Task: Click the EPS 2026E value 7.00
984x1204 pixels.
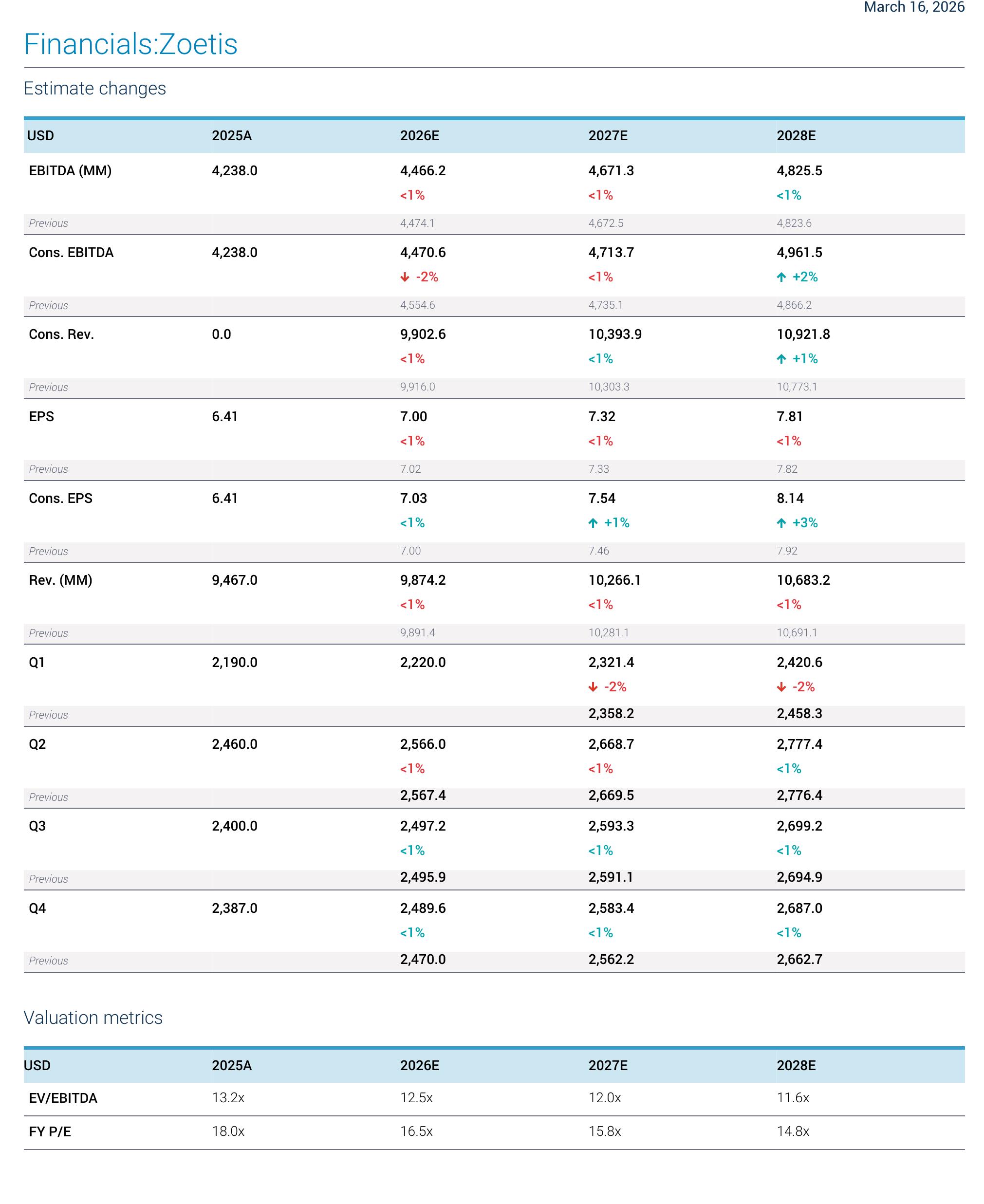Action: (413, 416)
